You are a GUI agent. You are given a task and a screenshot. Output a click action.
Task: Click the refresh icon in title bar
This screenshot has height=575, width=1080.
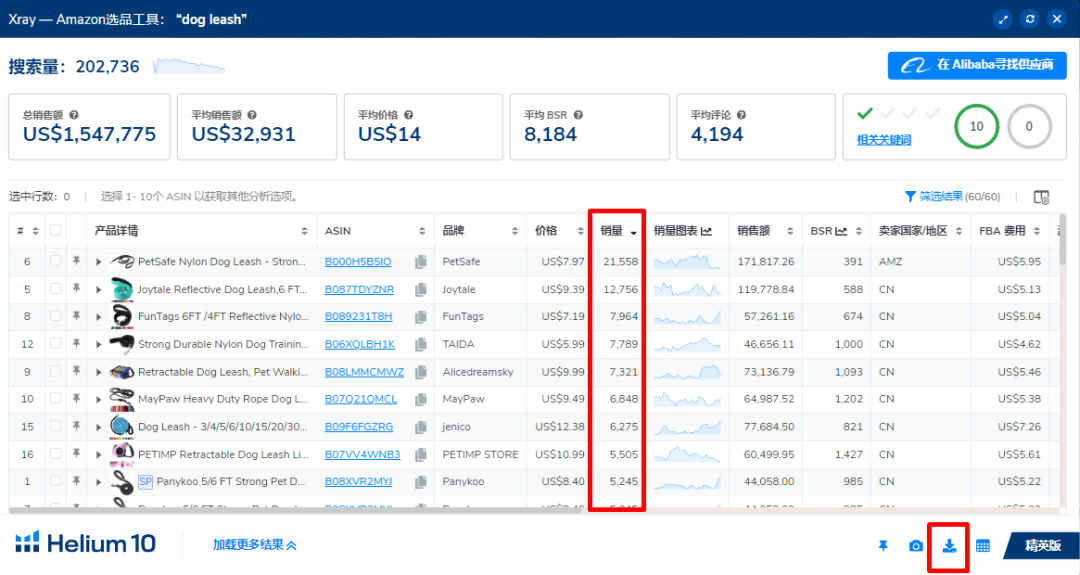click(1030, 19)
